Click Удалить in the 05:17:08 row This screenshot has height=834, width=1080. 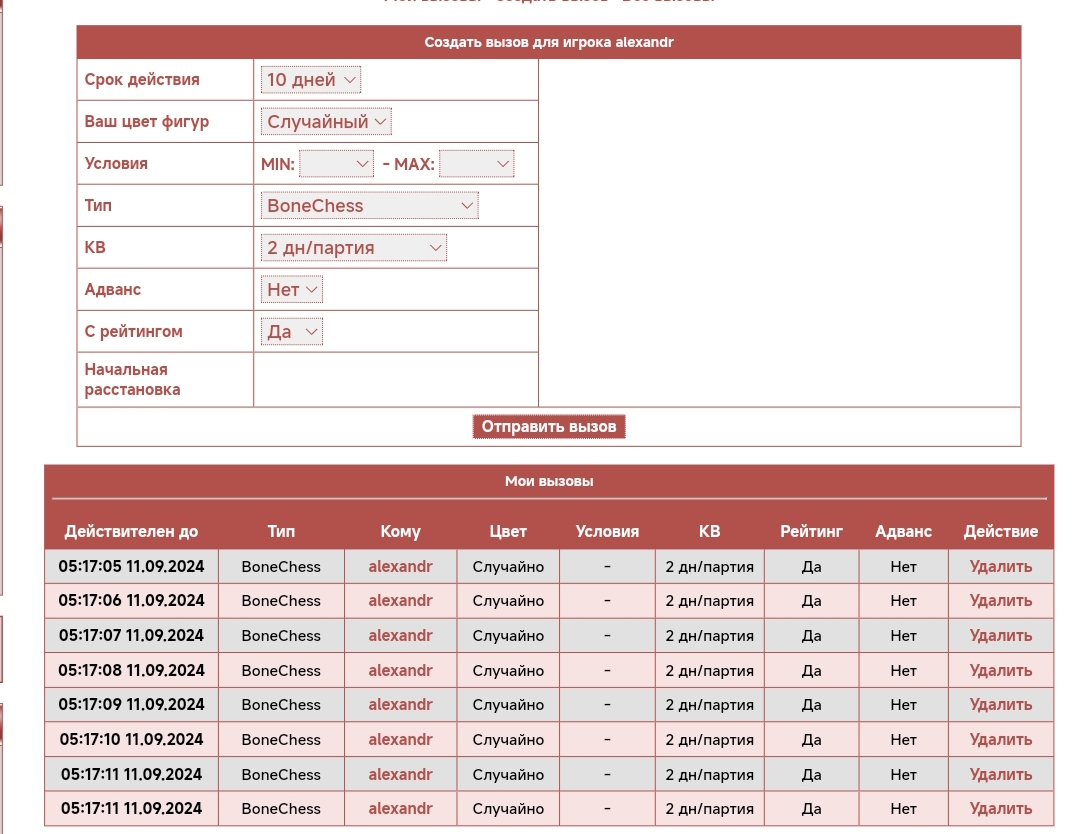point(1000,670)
